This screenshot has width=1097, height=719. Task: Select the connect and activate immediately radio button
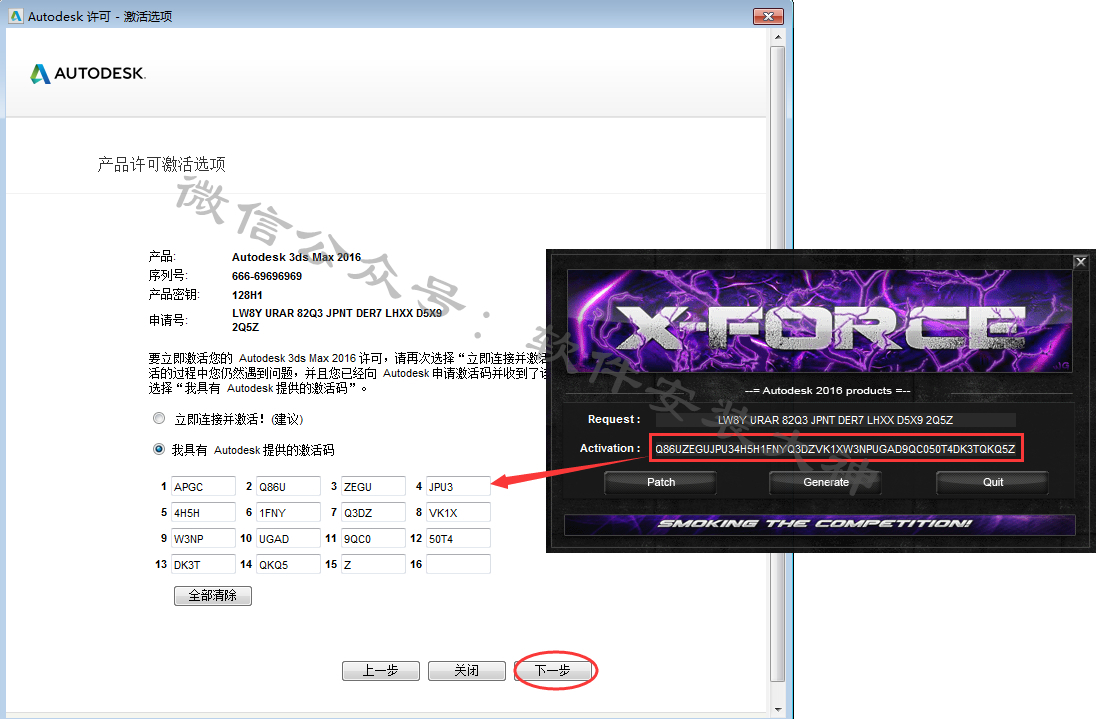[159, 418]
